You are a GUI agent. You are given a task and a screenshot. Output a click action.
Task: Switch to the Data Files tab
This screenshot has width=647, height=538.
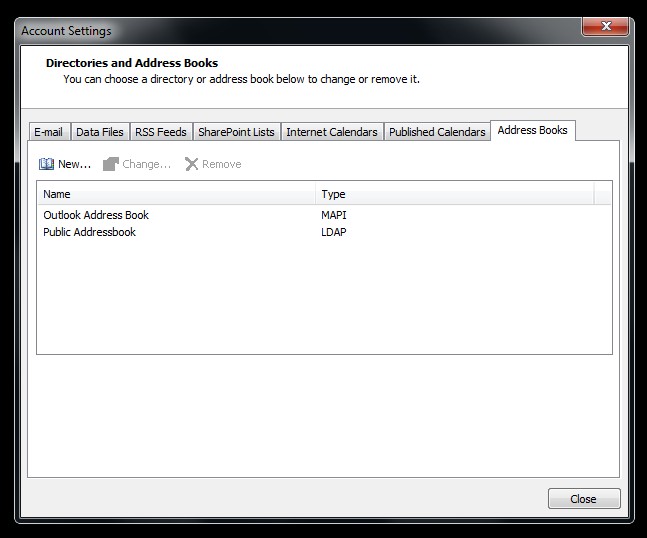[x=100, y=132]
